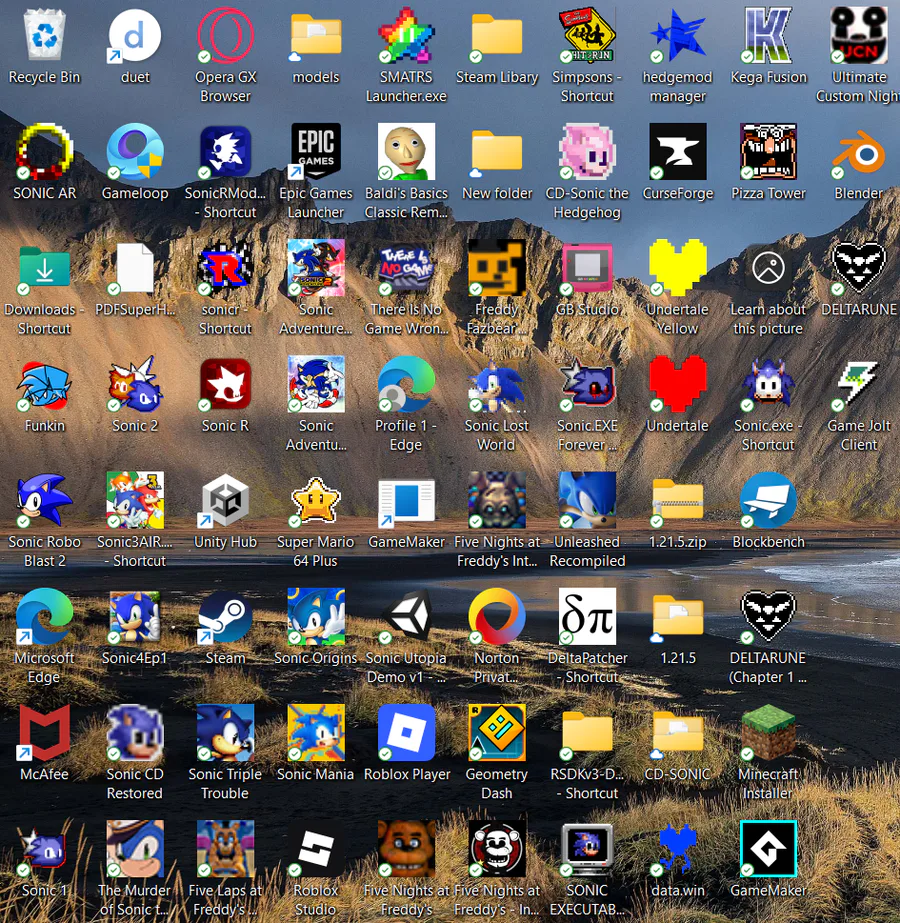This screenshot has height=923, width=900.
Task: Select Sonic Utopia Demo Unity icon
Action: pos(406,616)
